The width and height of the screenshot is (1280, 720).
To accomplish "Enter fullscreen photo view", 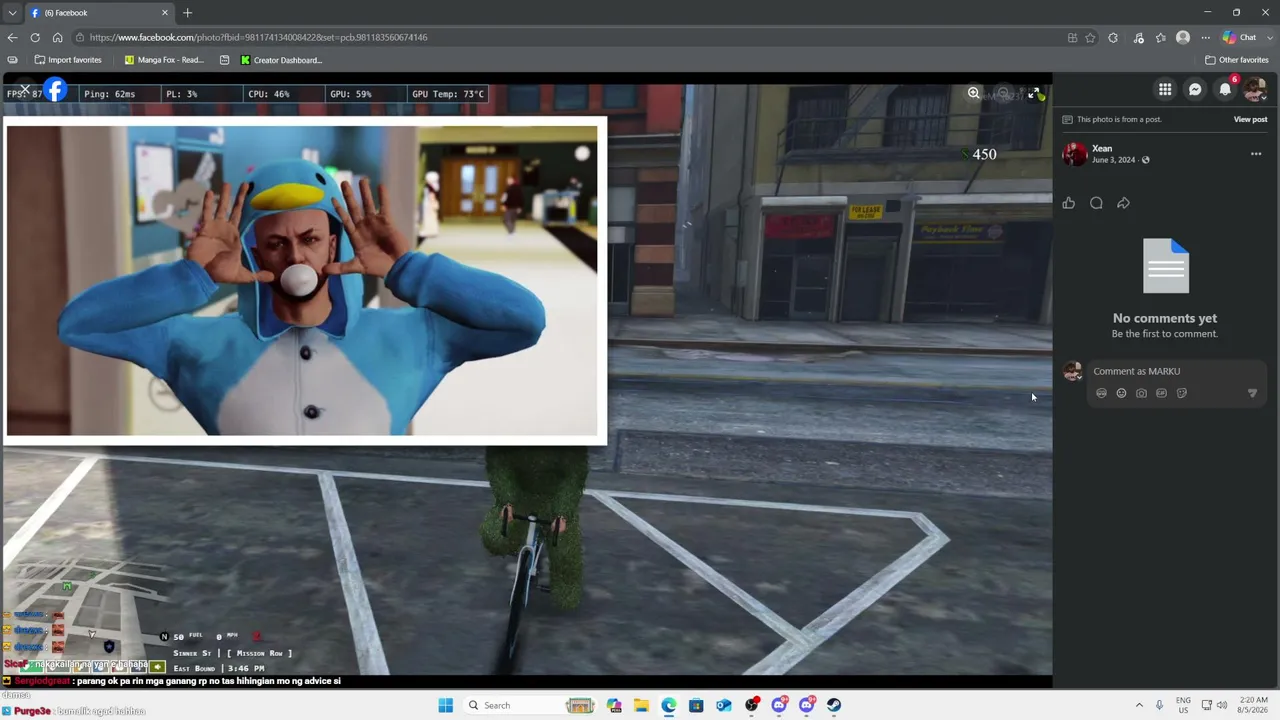I will 1034,93.
